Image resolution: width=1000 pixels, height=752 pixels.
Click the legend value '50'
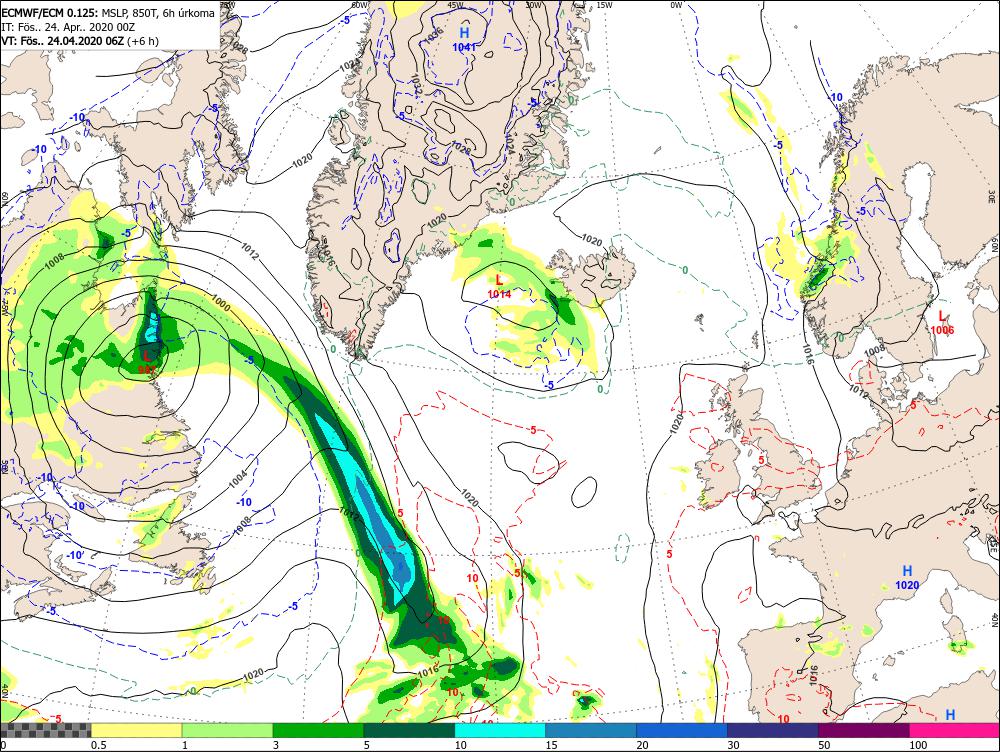[824, 745]
